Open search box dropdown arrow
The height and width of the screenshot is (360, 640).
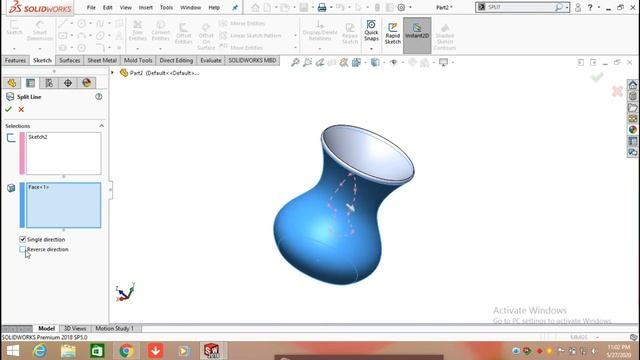[x=567, y=7]
